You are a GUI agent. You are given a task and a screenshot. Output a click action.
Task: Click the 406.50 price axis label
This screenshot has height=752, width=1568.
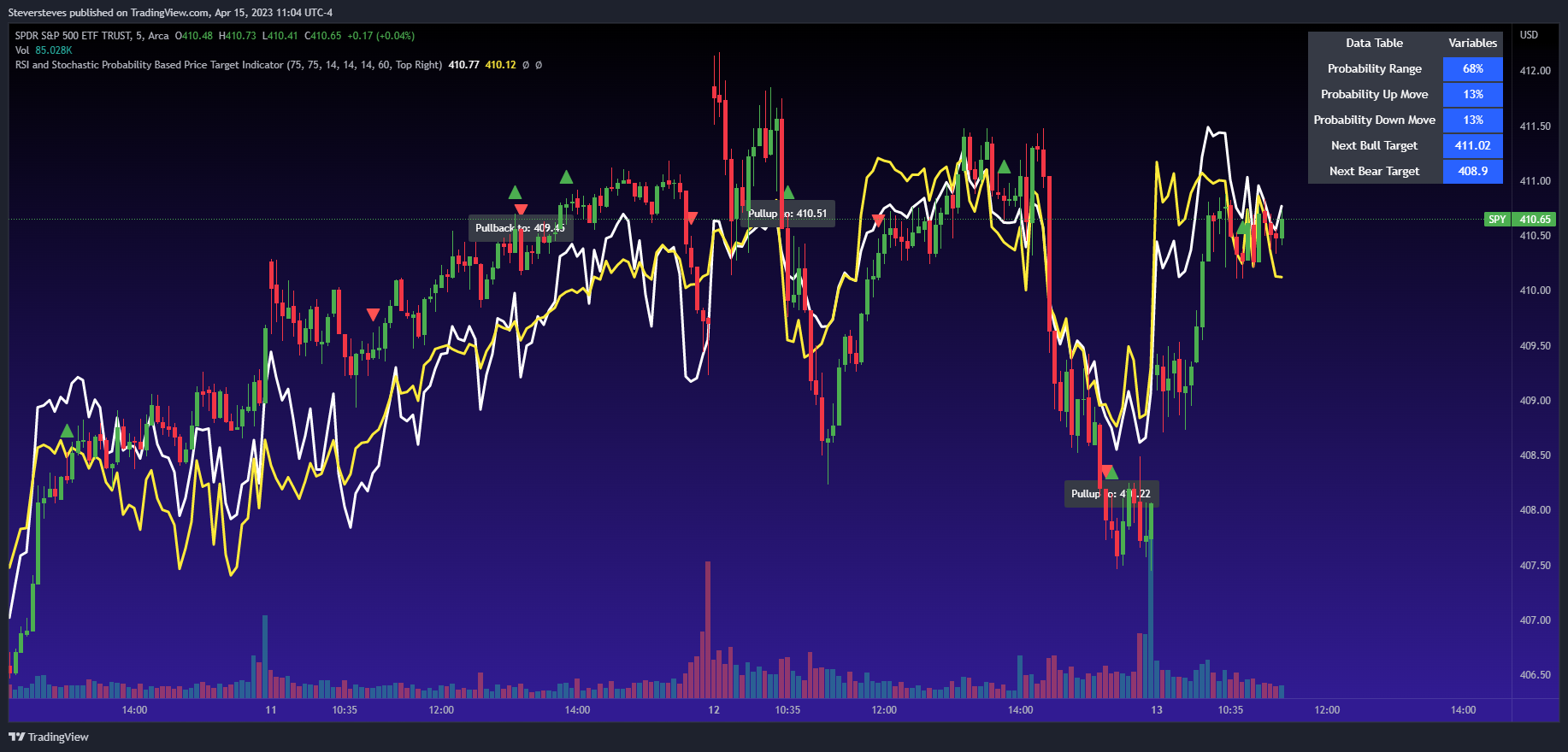(1535, 675)
